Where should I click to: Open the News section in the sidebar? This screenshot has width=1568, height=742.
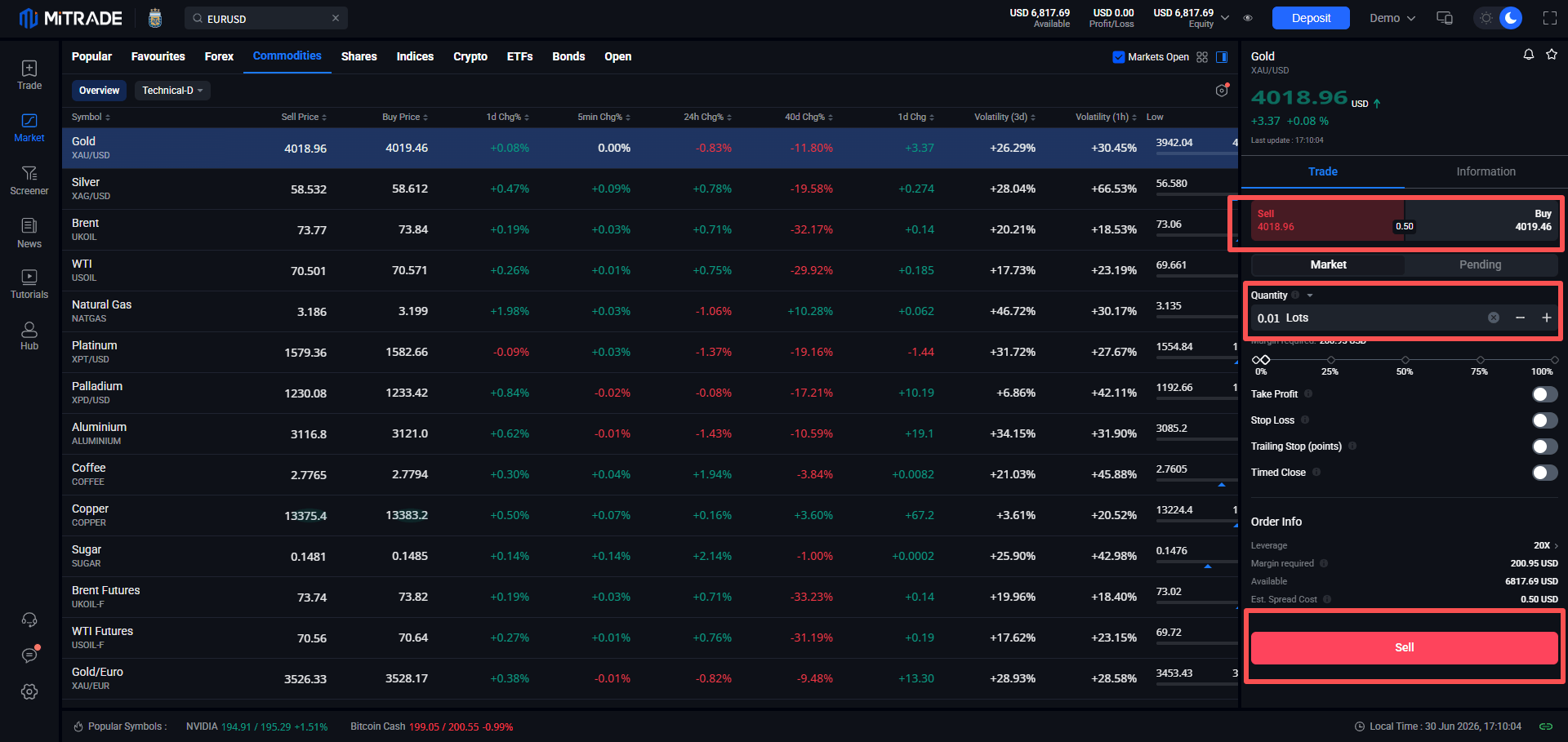[29, 233]
